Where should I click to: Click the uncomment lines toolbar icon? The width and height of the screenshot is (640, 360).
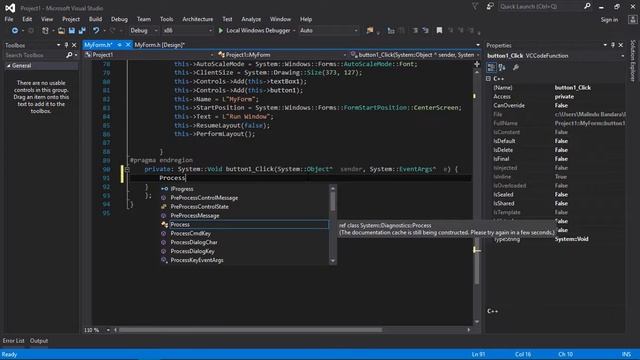click(x=426, y=31)
